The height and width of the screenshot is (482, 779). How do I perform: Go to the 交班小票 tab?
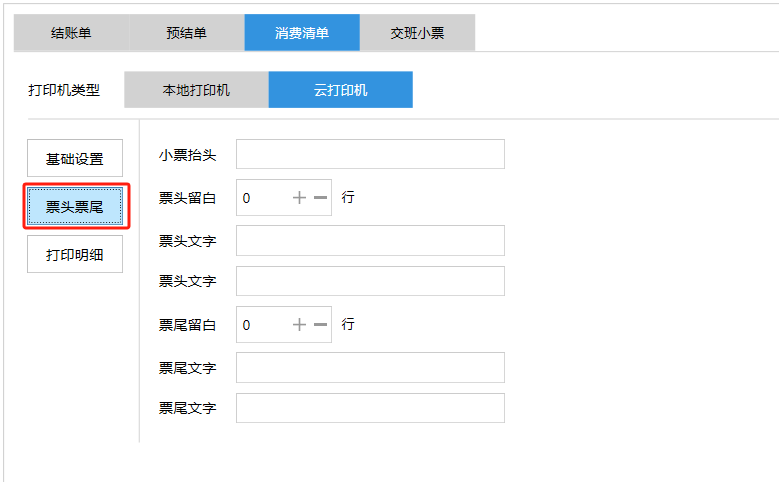(x=417, y=33)
